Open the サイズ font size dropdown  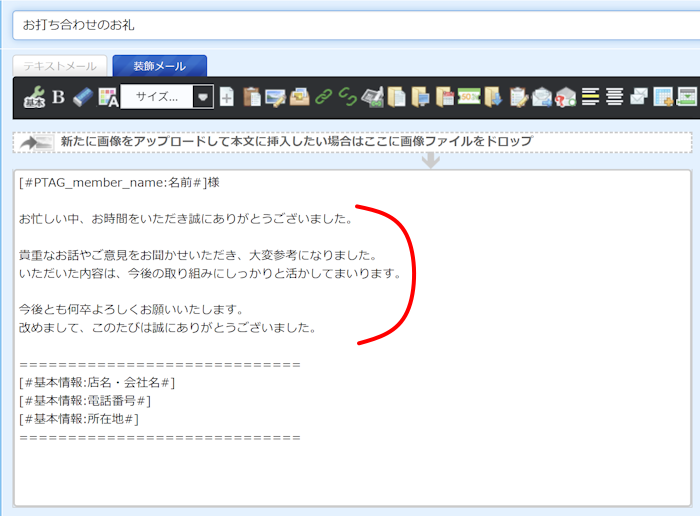[156, 97]
